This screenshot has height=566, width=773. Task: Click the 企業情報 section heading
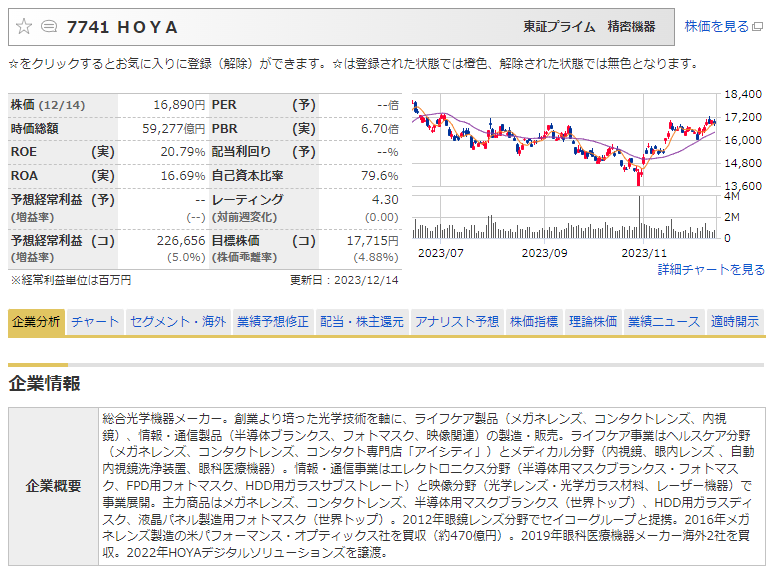tap(44, 384)
